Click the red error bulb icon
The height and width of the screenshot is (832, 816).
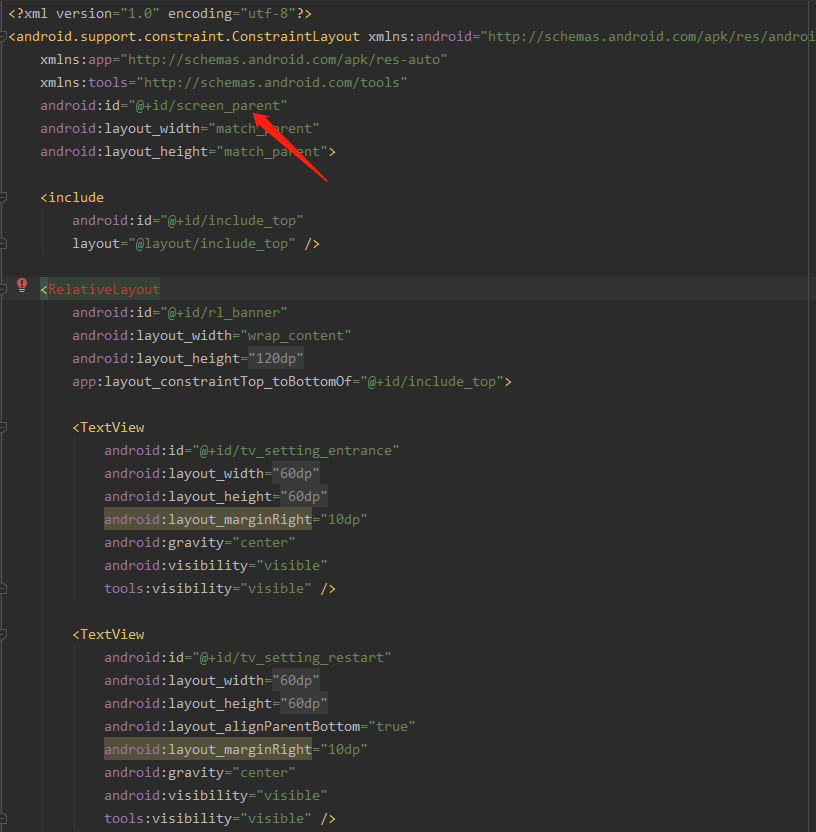22,285
